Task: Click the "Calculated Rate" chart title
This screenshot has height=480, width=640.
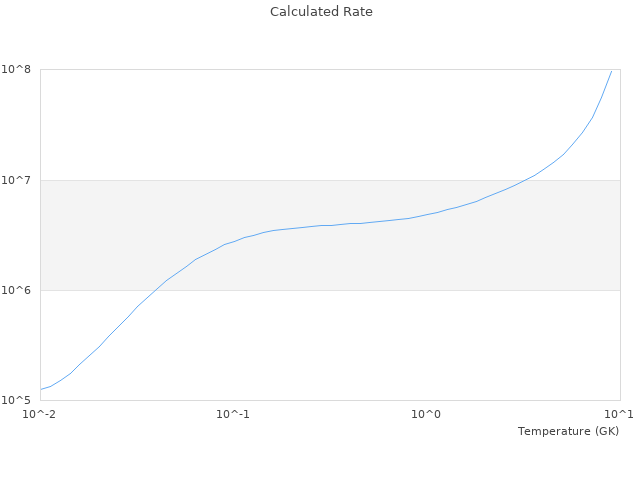Action: click(320, 12)
